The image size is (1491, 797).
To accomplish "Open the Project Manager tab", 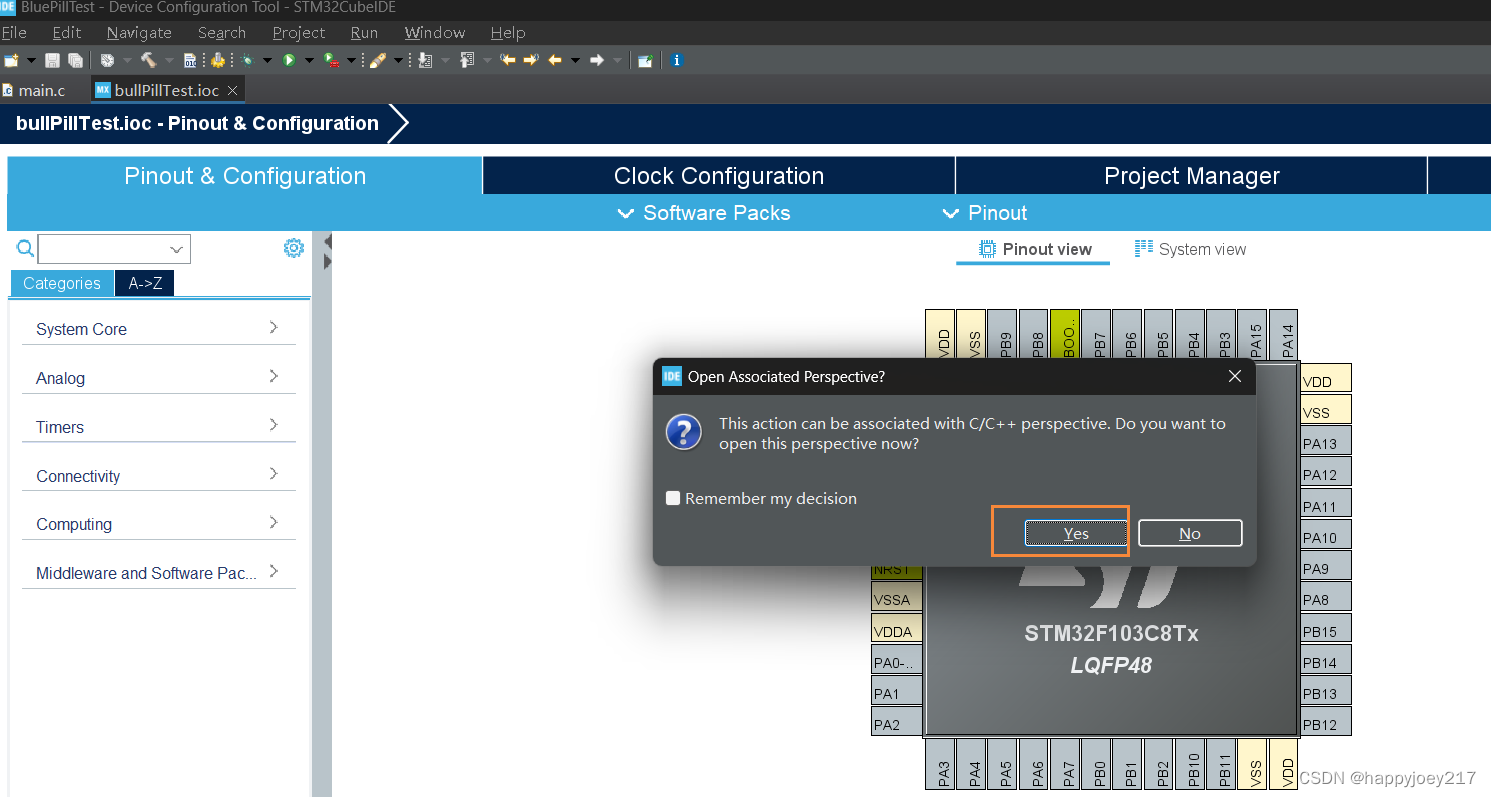I will [1192, 176].
